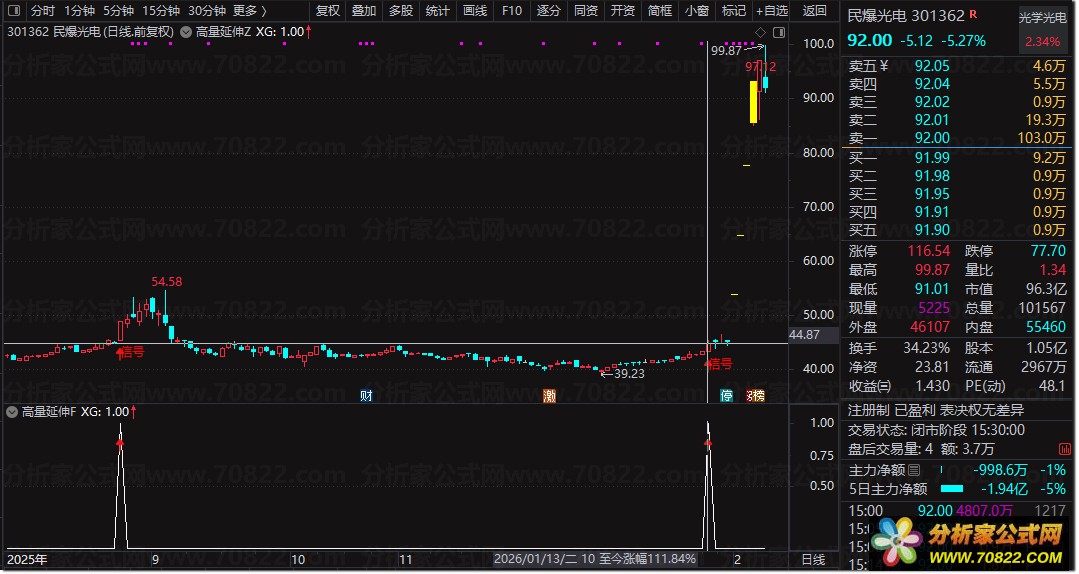Click the 叠加 overlay button
The width and height of the screenshot is (1079, 574).
[x=364, y=10]
